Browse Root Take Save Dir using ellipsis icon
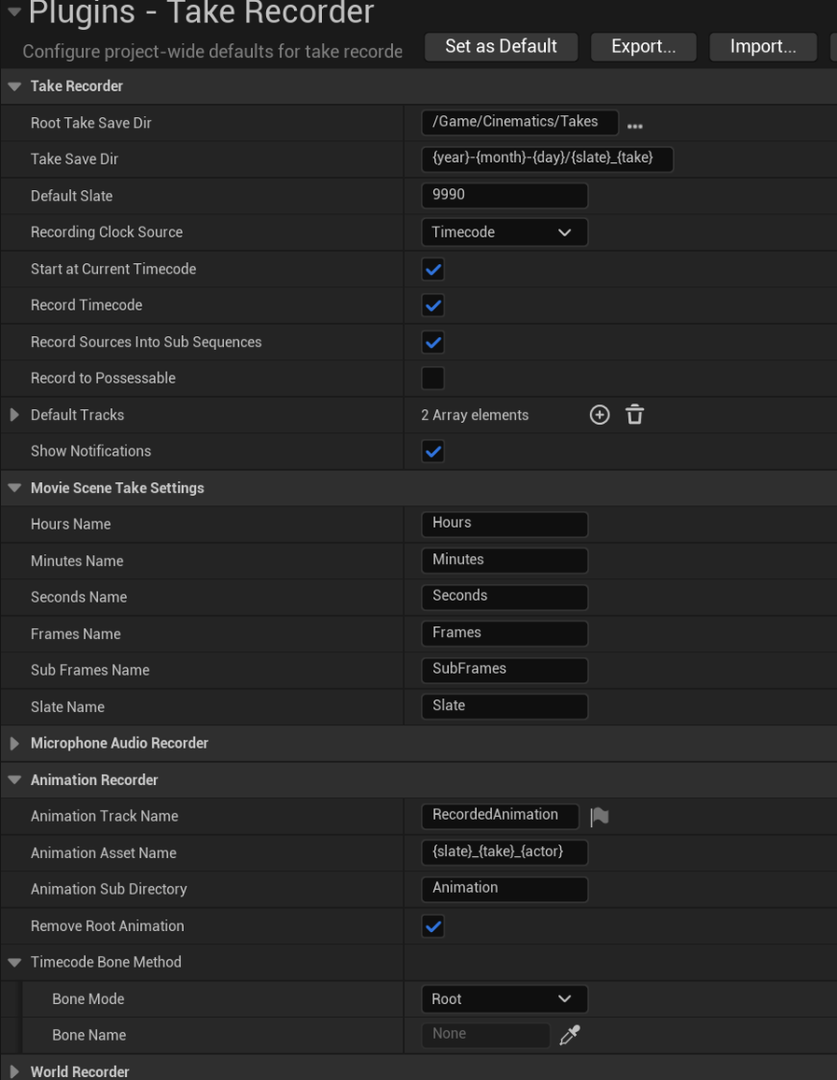The height and width of the screenshot is (1080, 837). pyautogui.click(x=634, y=122)
